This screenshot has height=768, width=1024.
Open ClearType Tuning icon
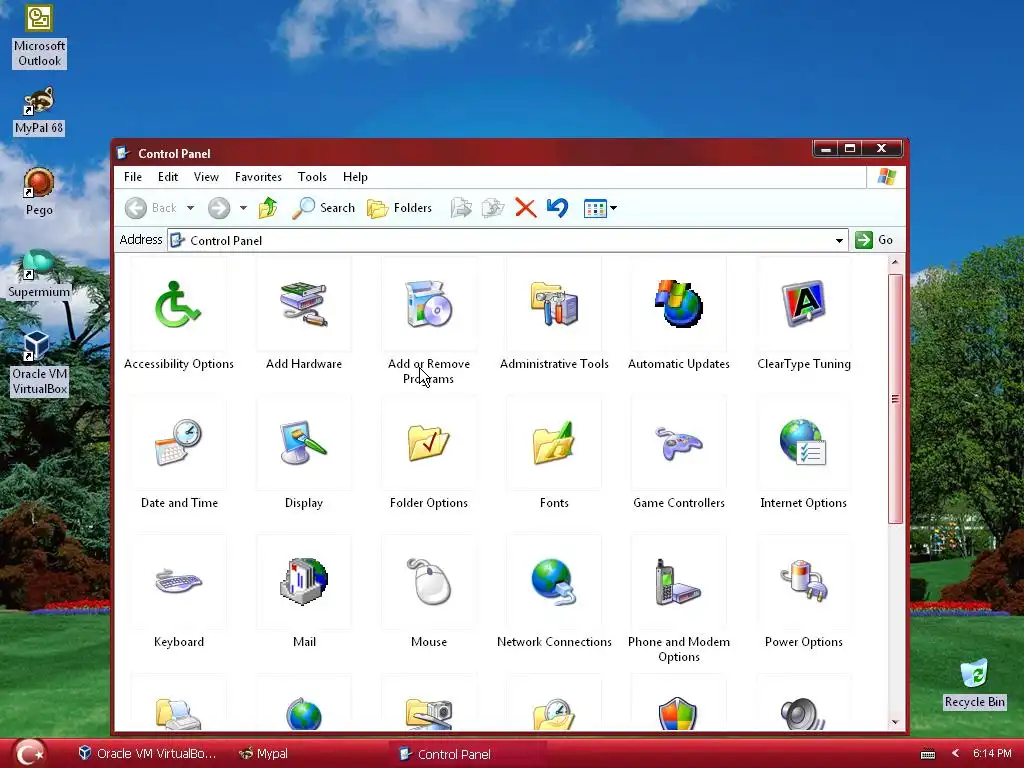coord(803,304)
